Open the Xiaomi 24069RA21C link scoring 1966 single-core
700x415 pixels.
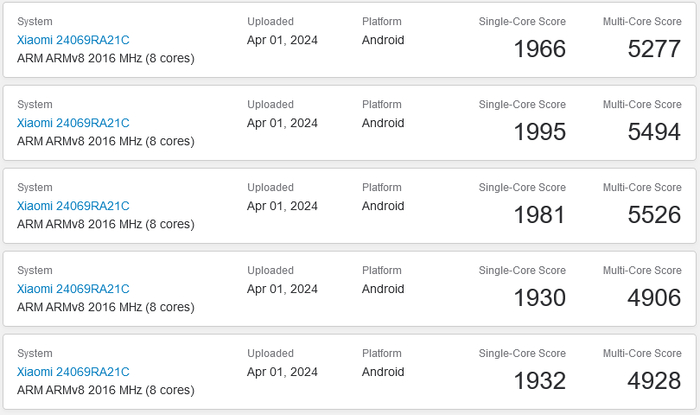73,40
